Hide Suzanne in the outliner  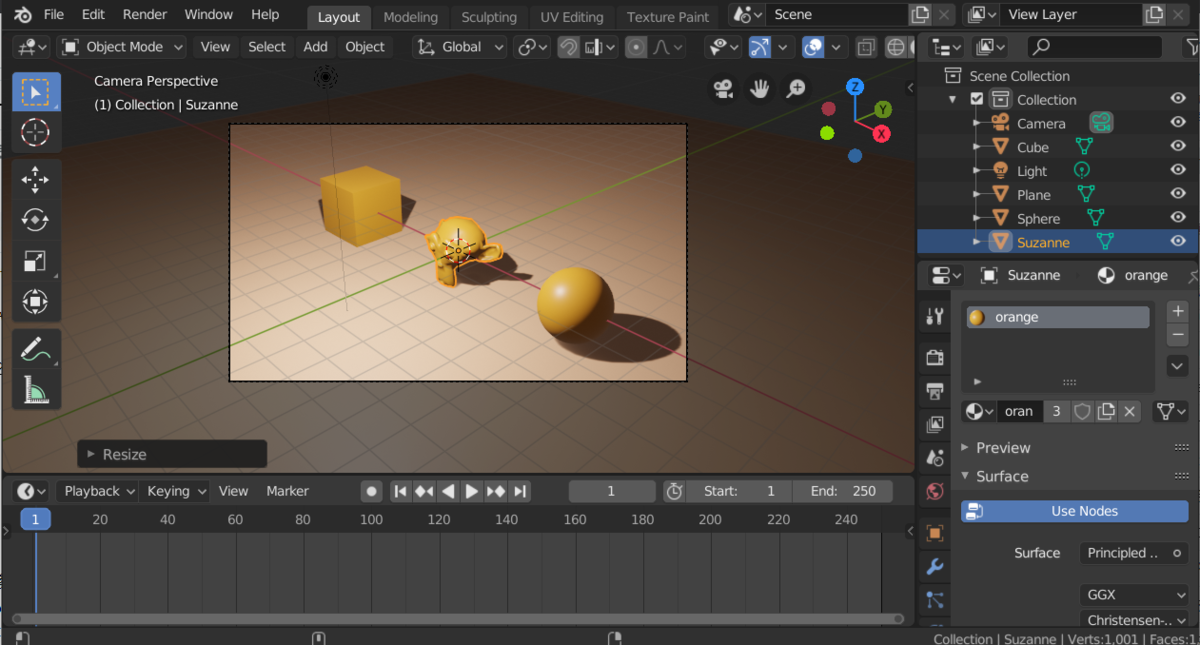point(1178,242)
